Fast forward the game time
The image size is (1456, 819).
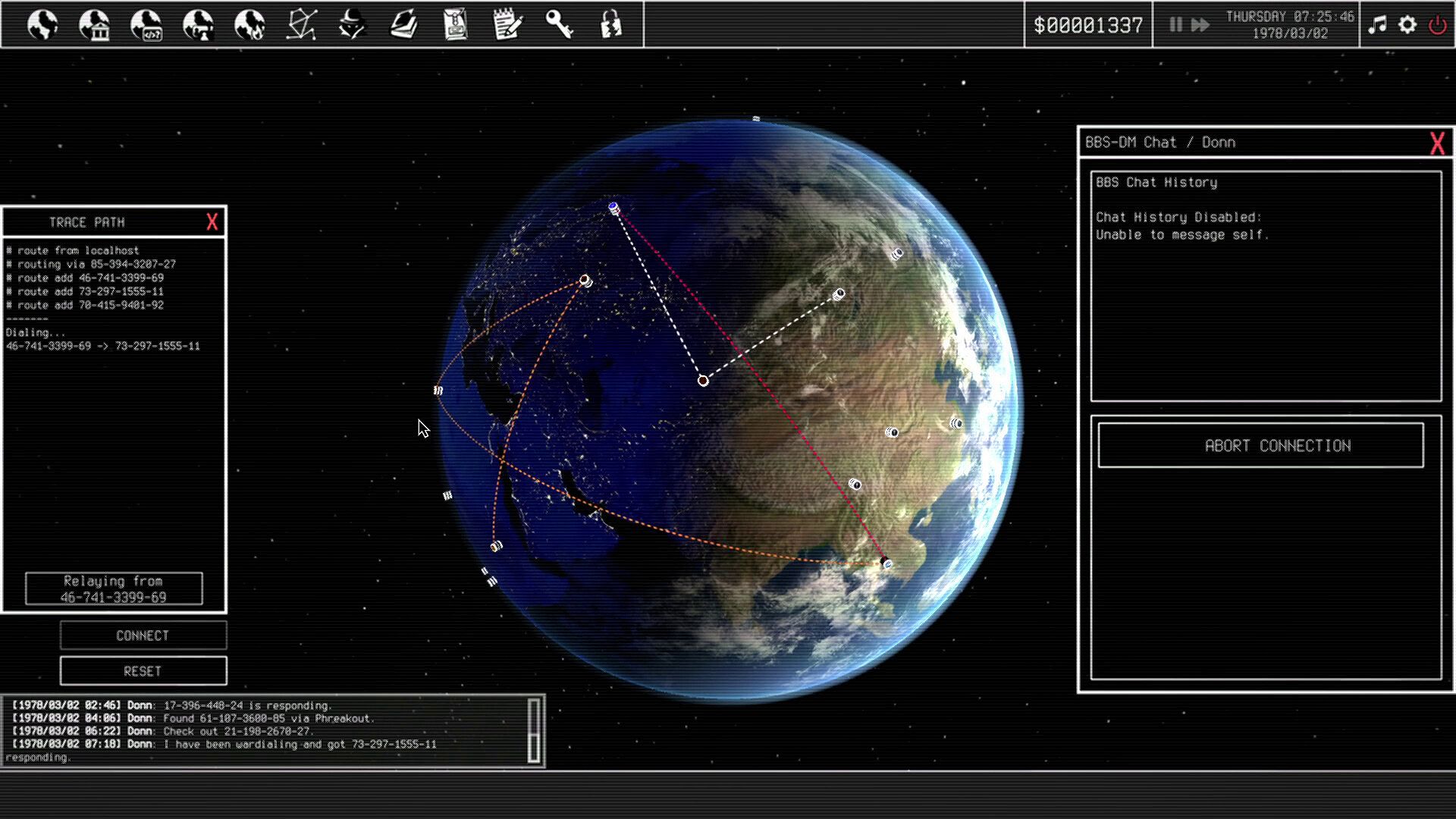pyautogui.click(x=1200, y=25)
